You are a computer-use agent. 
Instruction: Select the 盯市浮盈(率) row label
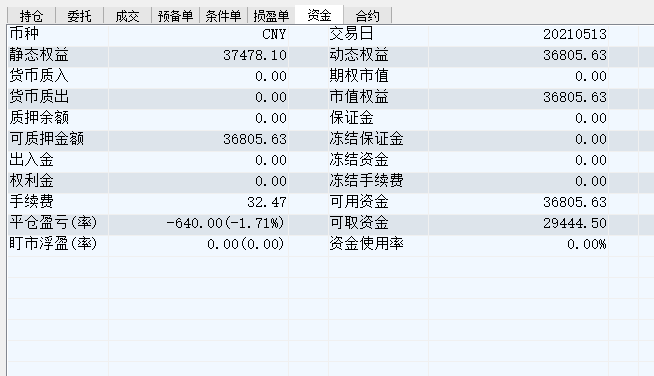coord(53,244)
